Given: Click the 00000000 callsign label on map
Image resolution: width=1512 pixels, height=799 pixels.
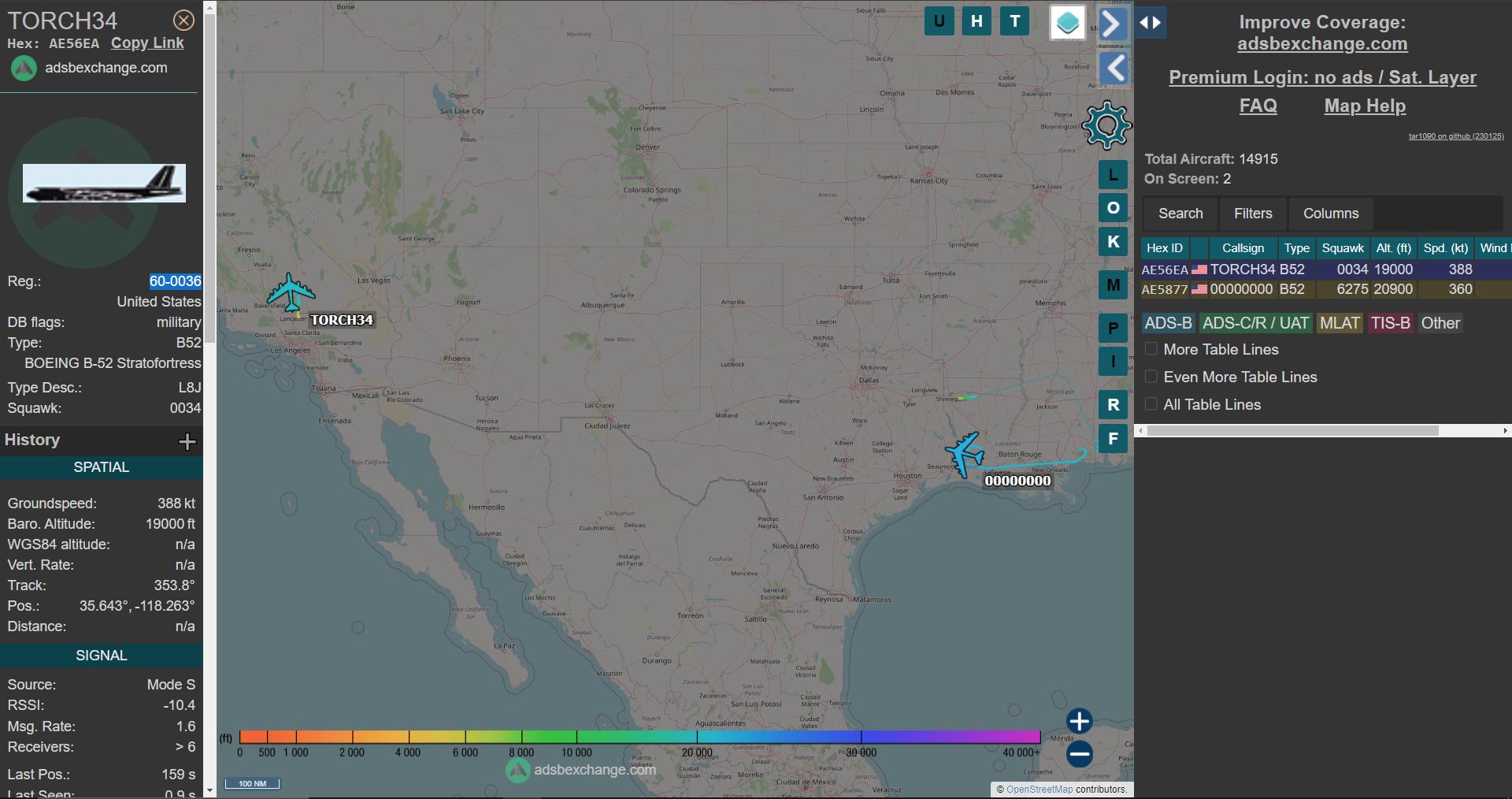Looking at the screenshot, I should pos(1017,481).
